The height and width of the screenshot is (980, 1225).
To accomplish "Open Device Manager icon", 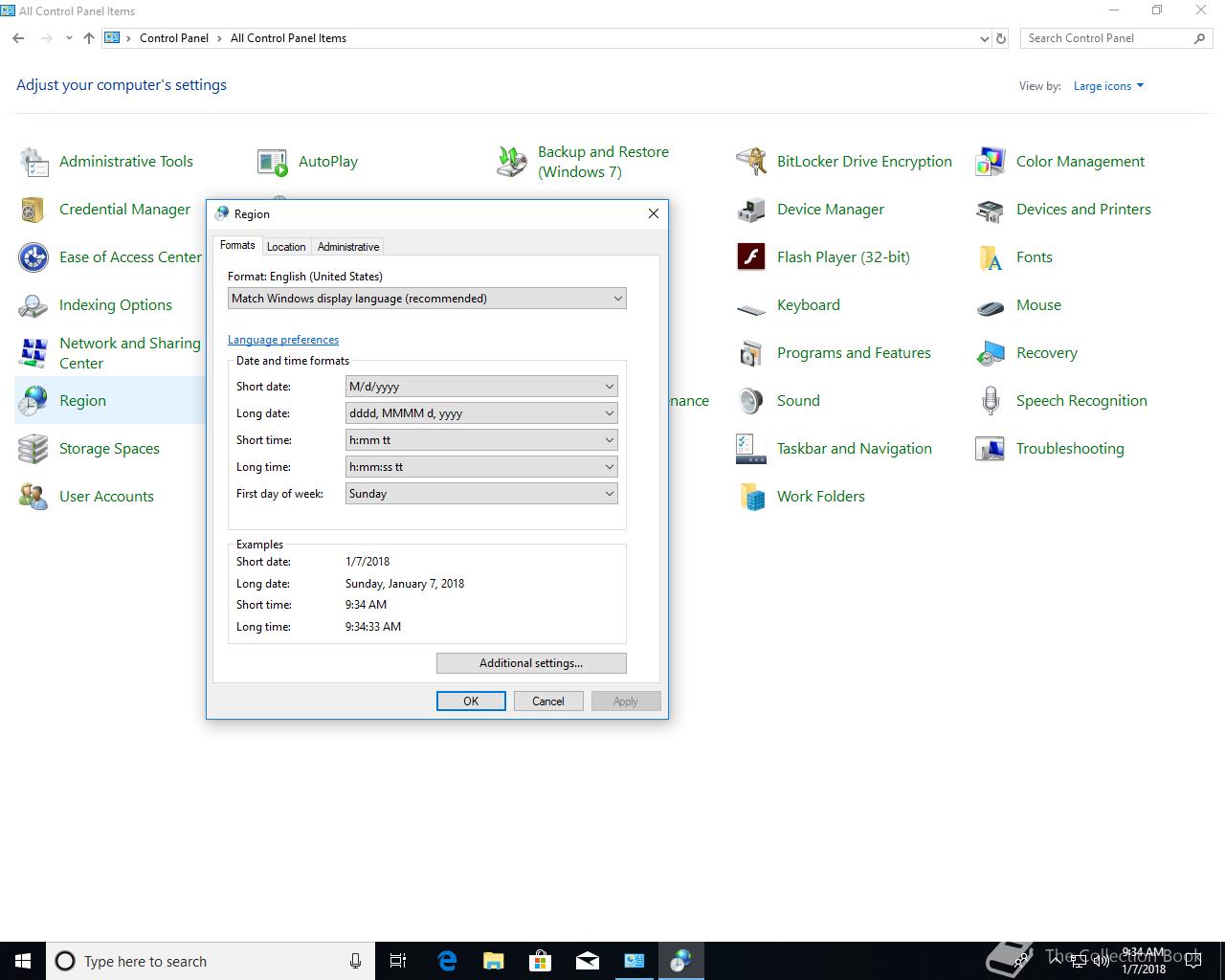I will coord(751,210).
